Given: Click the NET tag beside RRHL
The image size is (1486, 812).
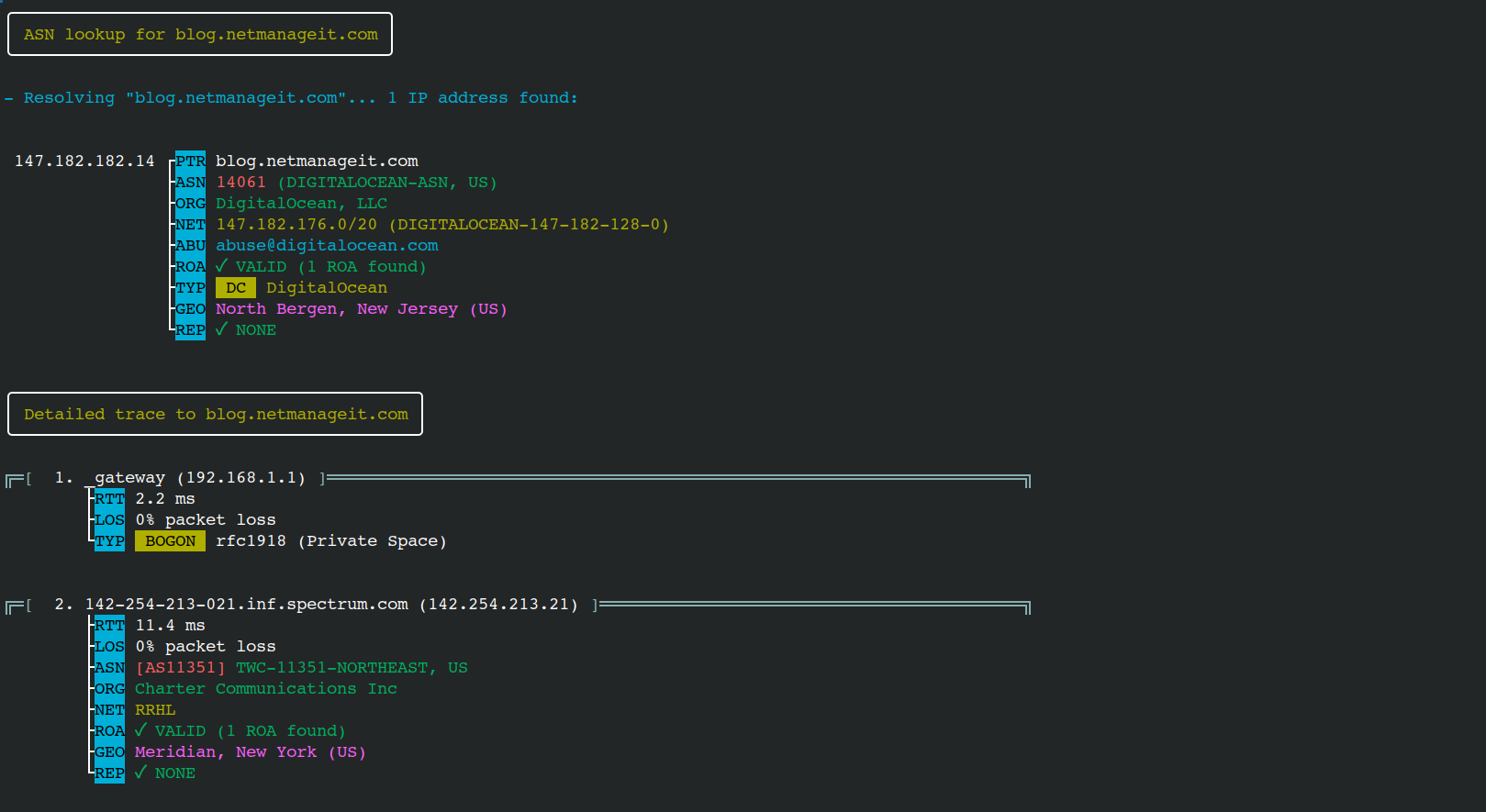Looking at the screenshot, I should 109,710.
